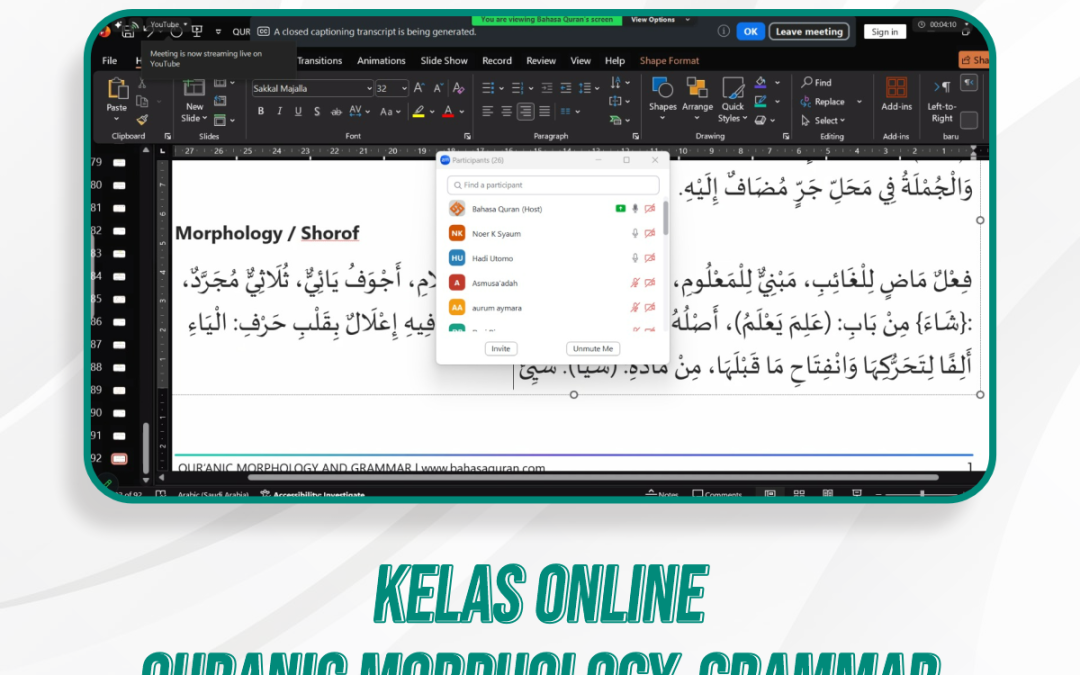Switch to the Animations tab
Viewport: 1080px width, 675px height.
pos(381,61)
